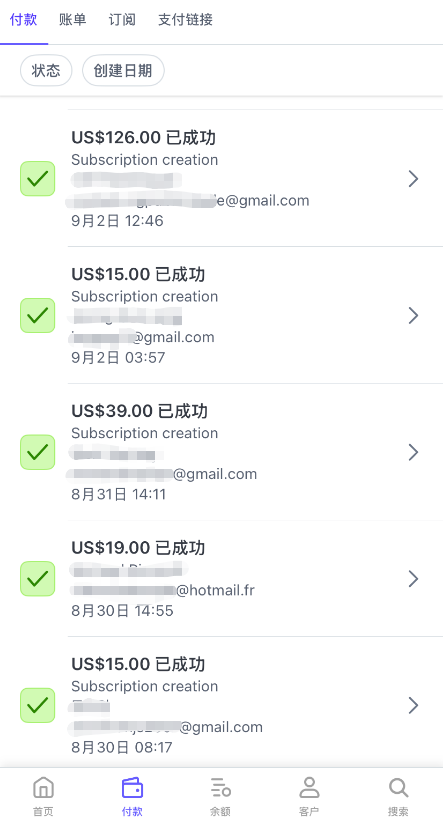Open chevron on the hotmail.fr payment row

click(413, 579)
